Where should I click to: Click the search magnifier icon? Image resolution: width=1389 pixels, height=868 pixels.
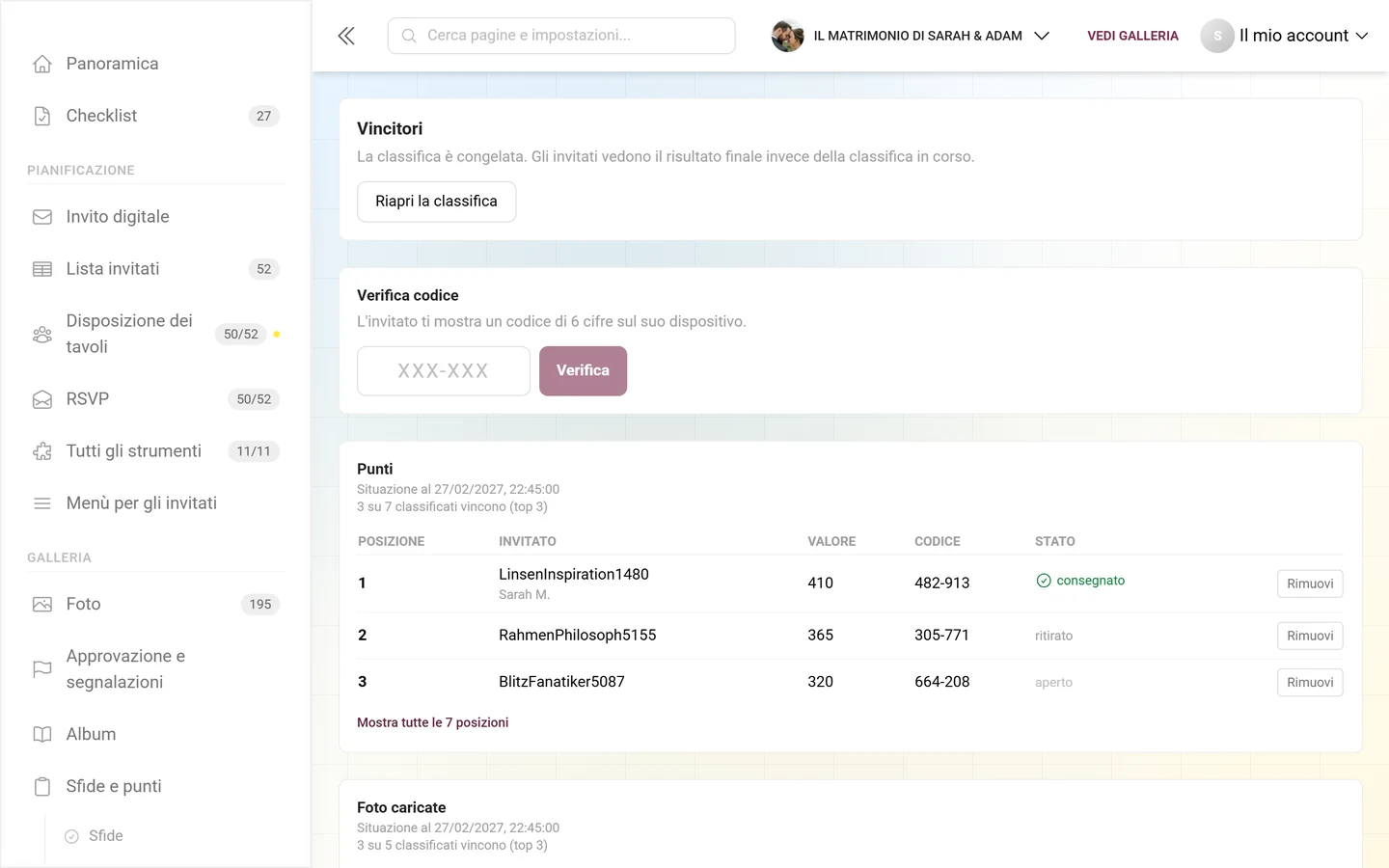point(409,36)
